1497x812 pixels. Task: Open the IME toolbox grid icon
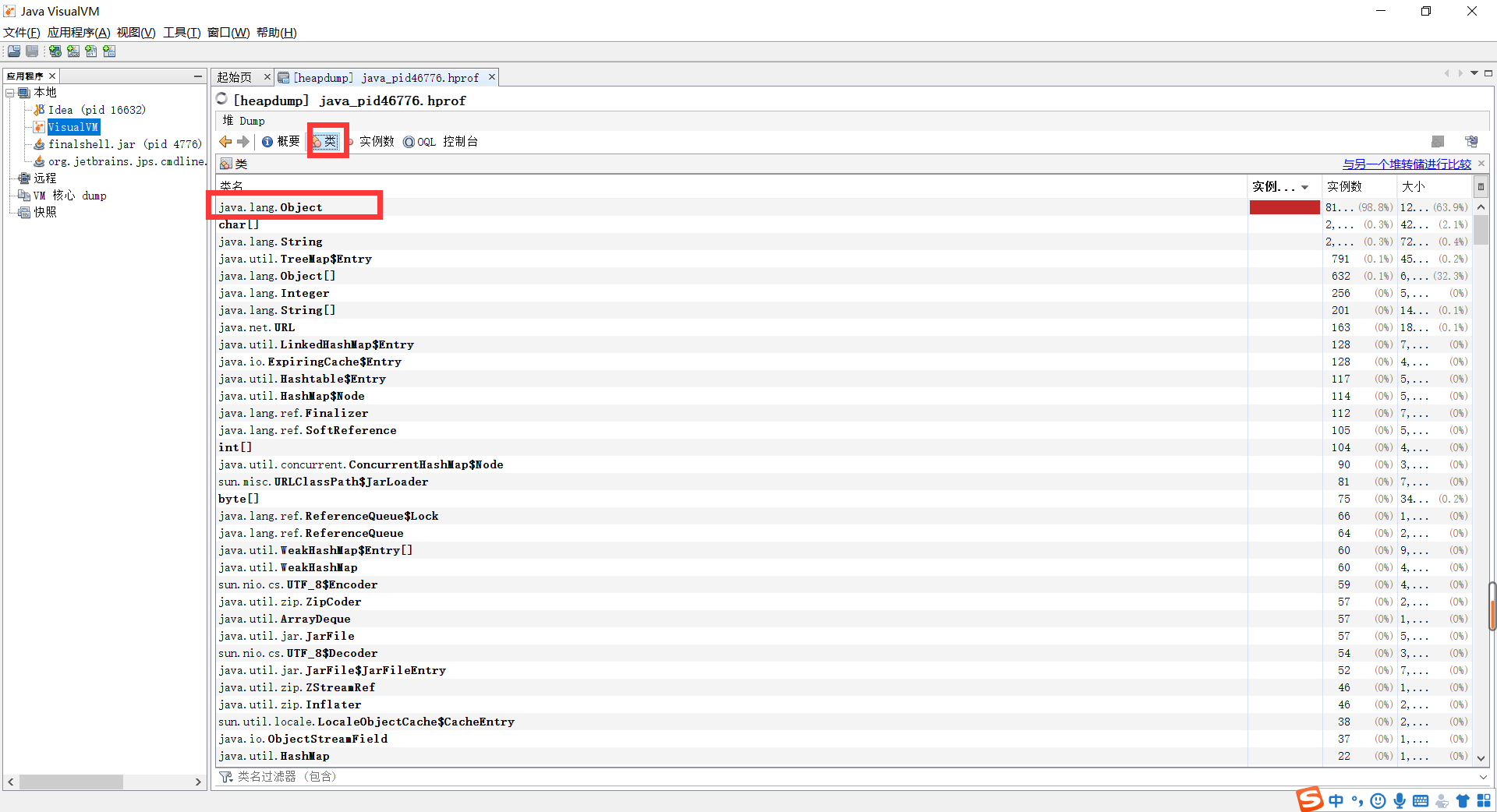[1484, 801]
